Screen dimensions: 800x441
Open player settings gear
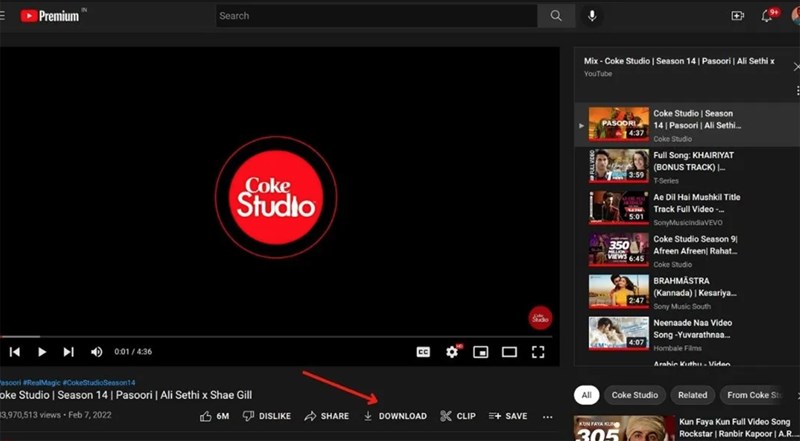(452, 352)
